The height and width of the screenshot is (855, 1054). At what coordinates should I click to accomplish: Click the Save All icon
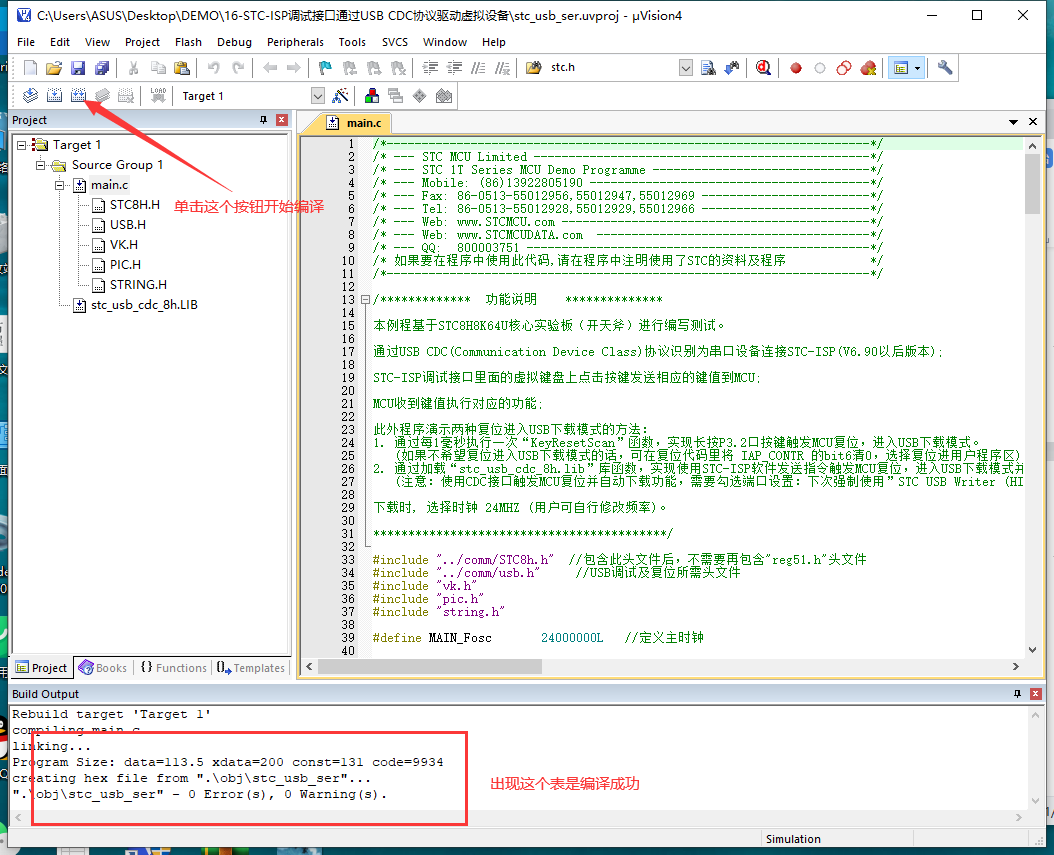pyautogui.click(x=102, y=68)
